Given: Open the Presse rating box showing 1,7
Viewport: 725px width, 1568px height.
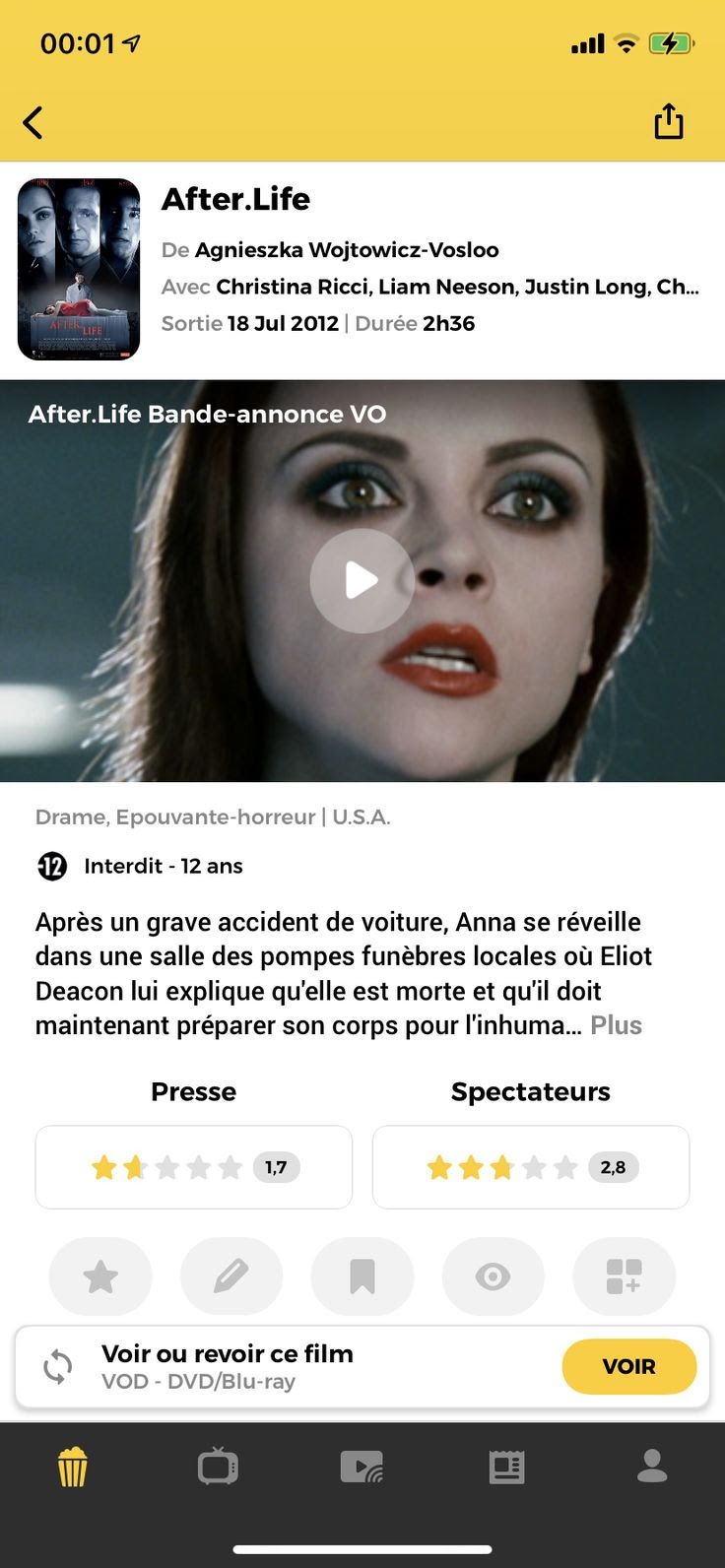Looking at the screenshot, I should coord(194,1167).
